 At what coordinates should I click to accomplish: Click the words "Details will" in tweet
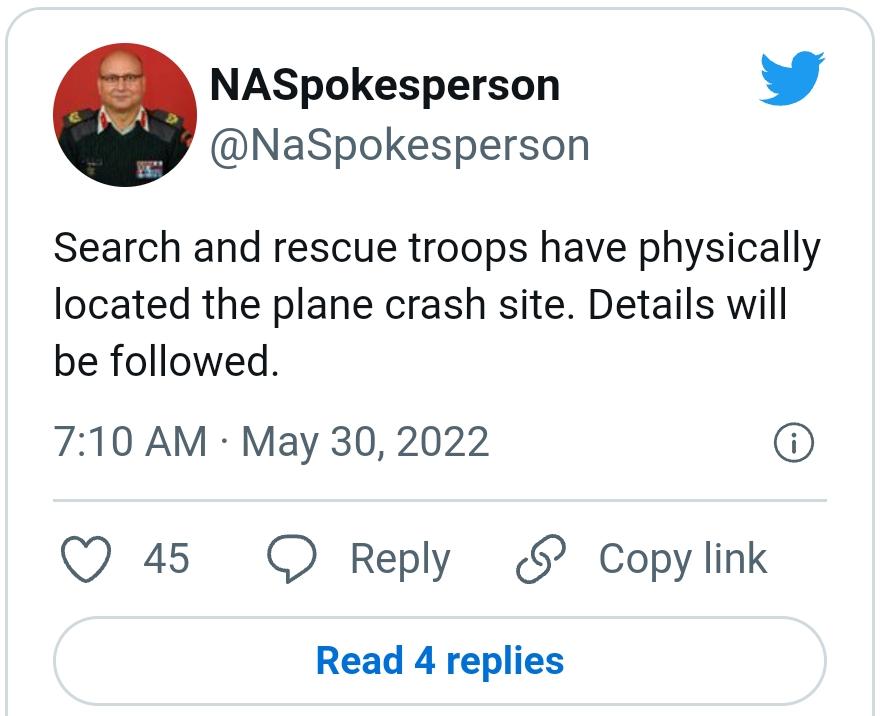click(x=688, y=305)
